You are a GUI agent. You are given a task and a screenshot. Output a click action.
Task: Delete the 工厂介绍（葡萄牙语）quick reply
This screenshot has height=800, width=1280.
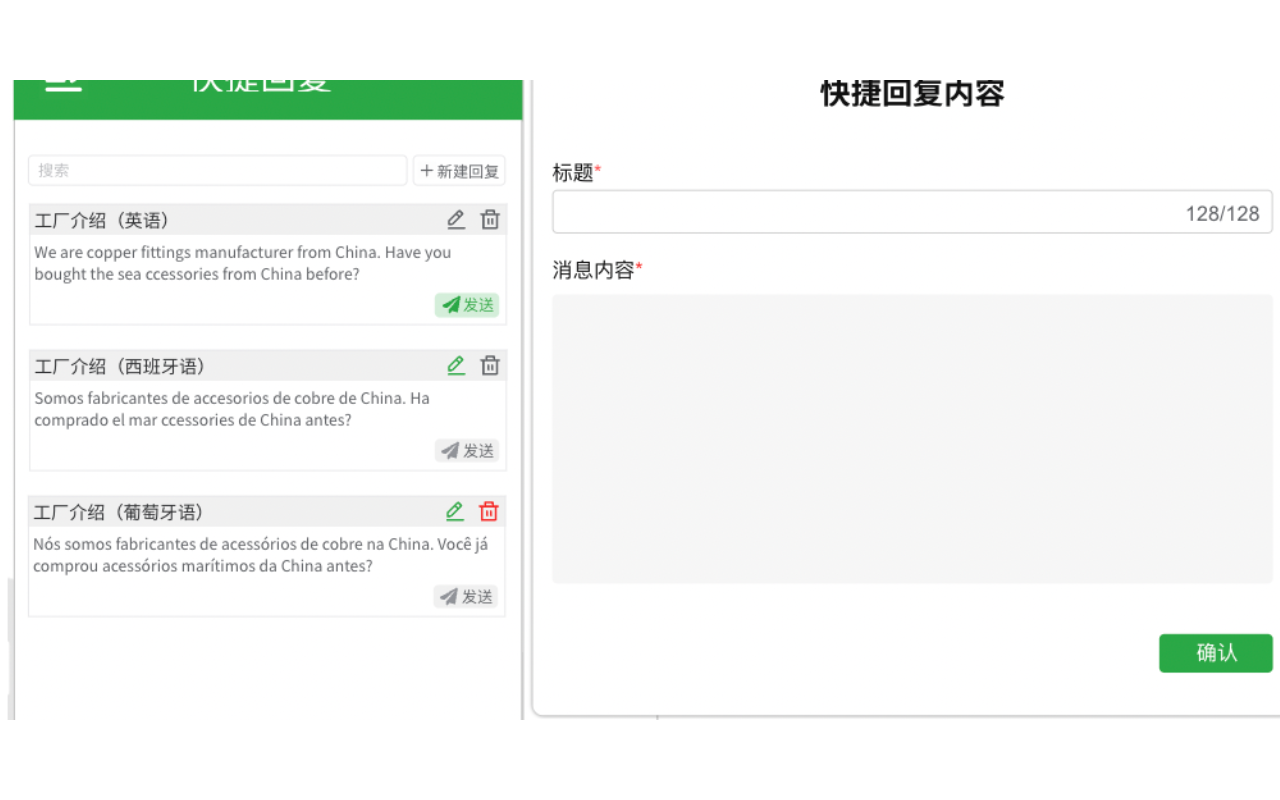pyautogui.click(x=489, y=512)
